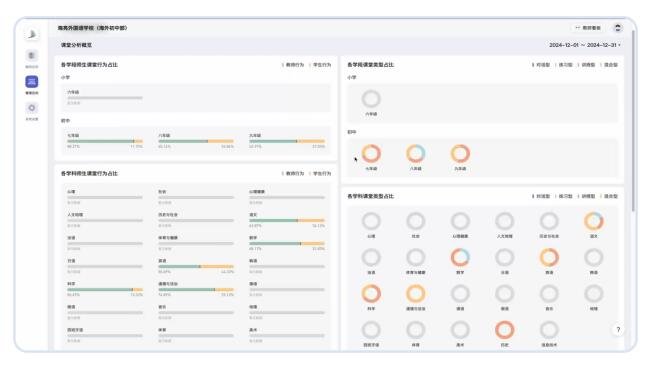Click the colored 数学 donut in subject grid

pyautogui.click(x=460, y=257)
